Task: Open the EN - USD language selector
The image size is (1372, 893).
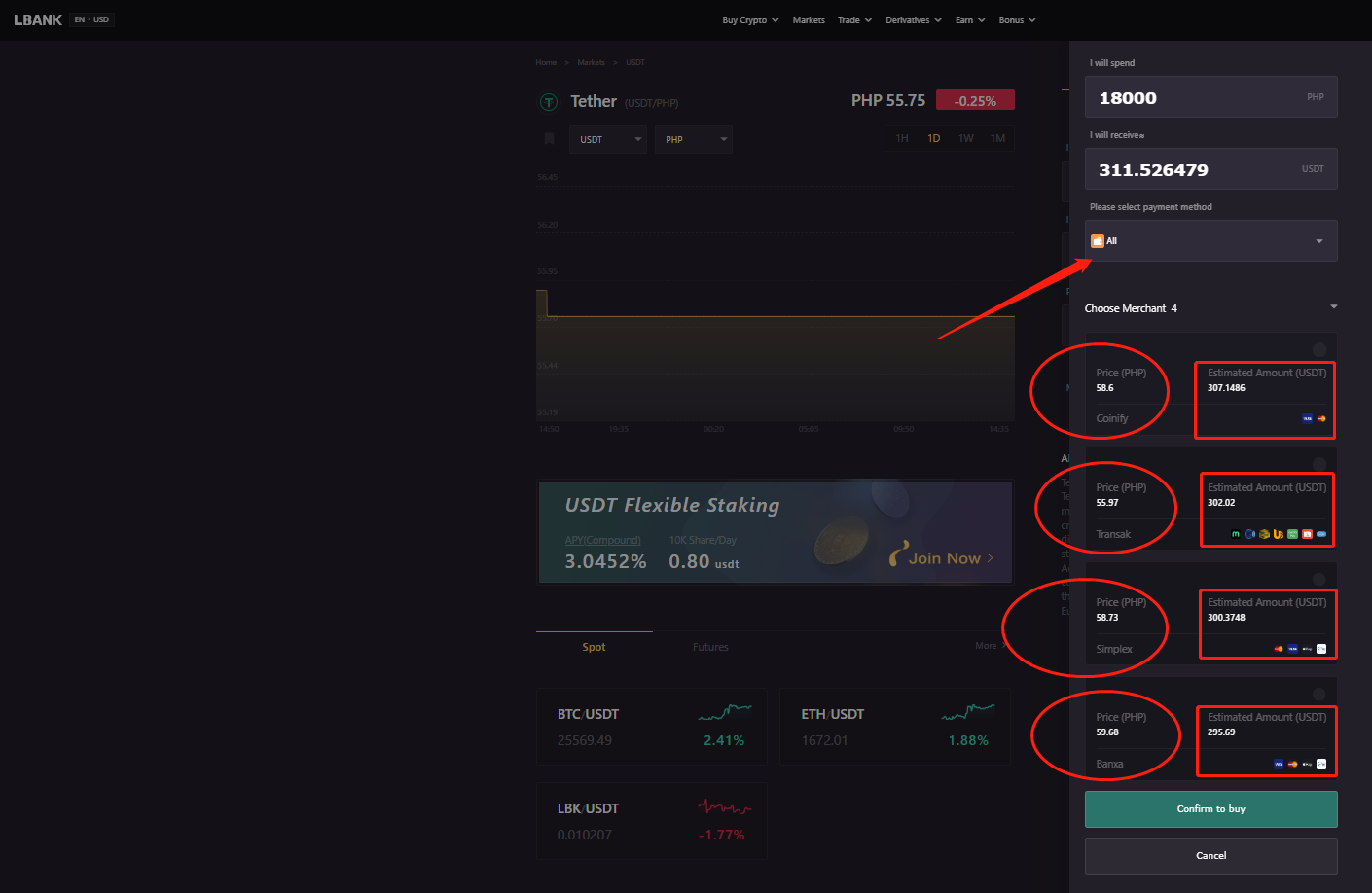Action: coord(91,19)
